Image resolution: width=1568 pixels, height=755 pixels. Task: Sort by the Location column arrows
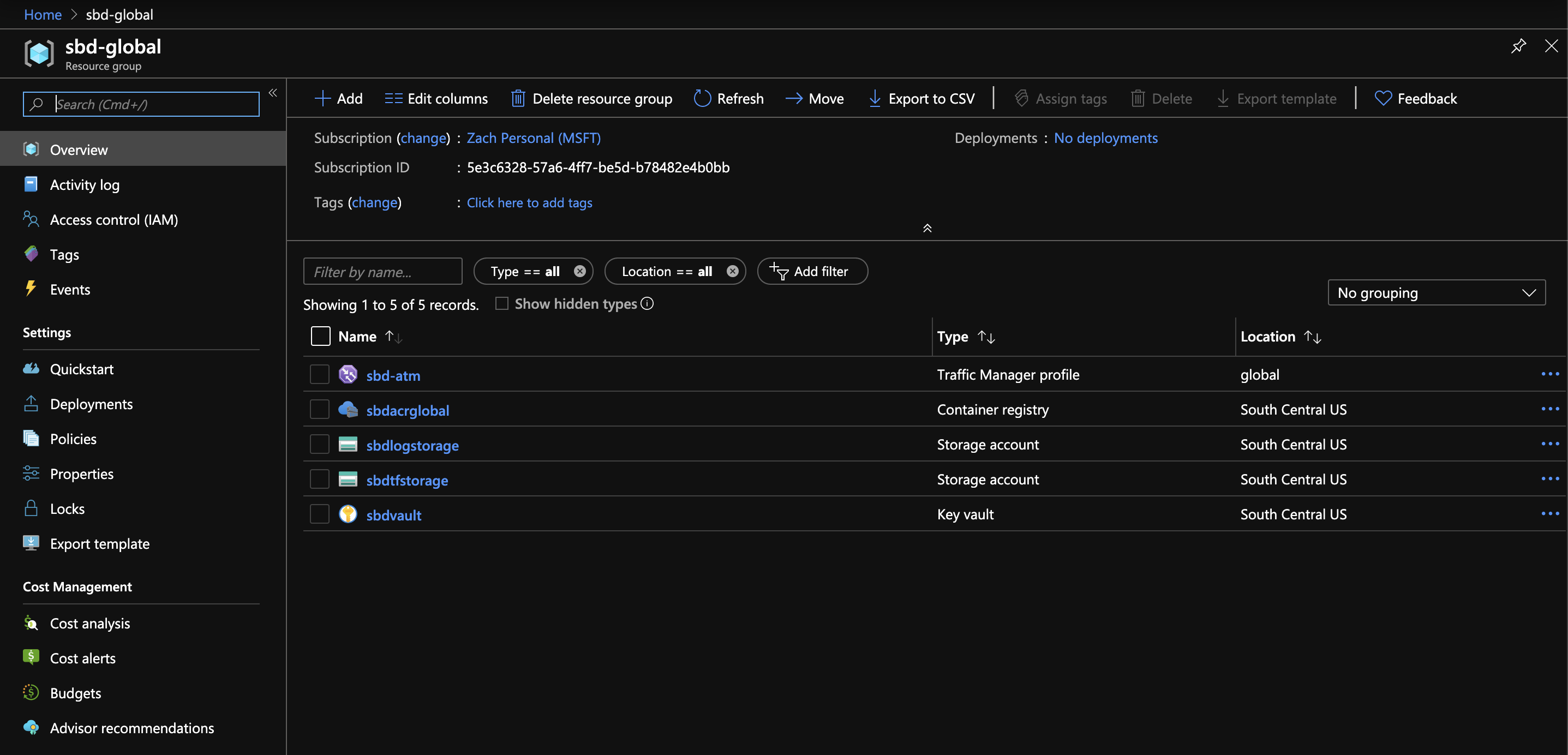click(x=1312, y=337)
